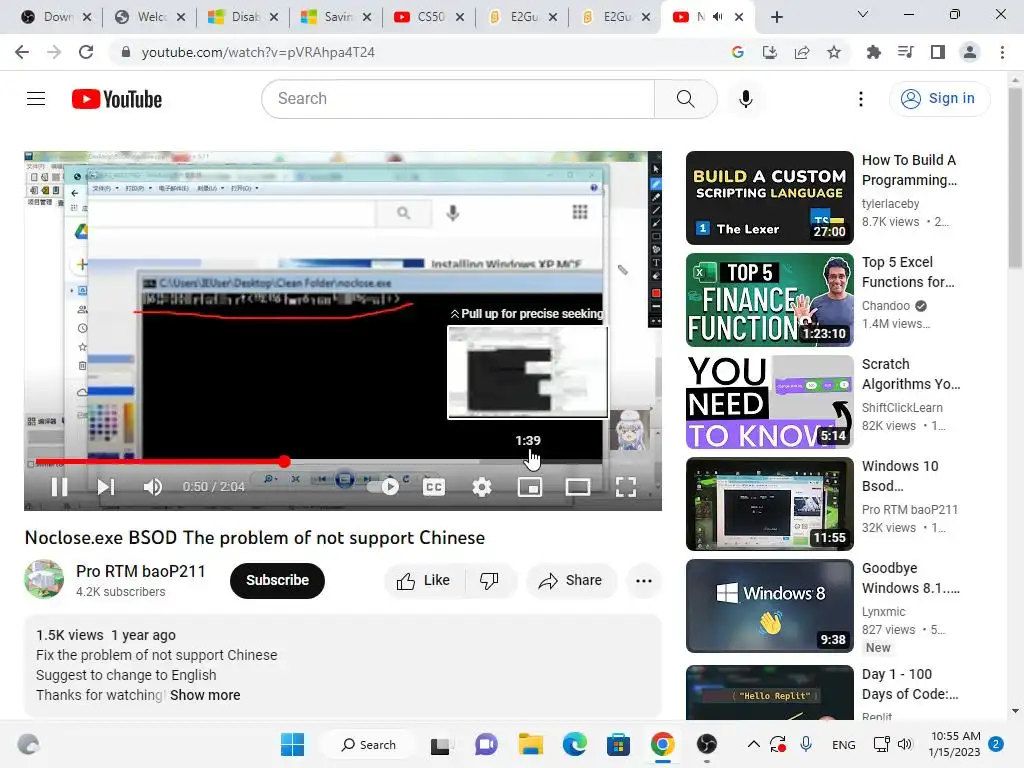Bookmark this tab with the star
This screenshot has width=1024, height=768.
click(x=834, y=52)
